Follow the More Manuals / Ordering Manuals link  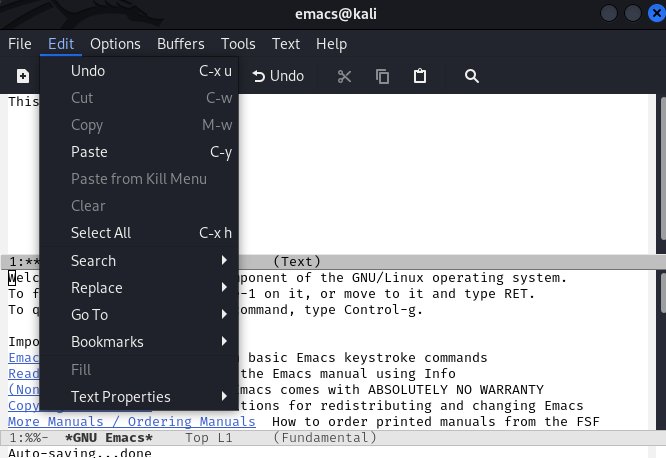coord(132,421)
